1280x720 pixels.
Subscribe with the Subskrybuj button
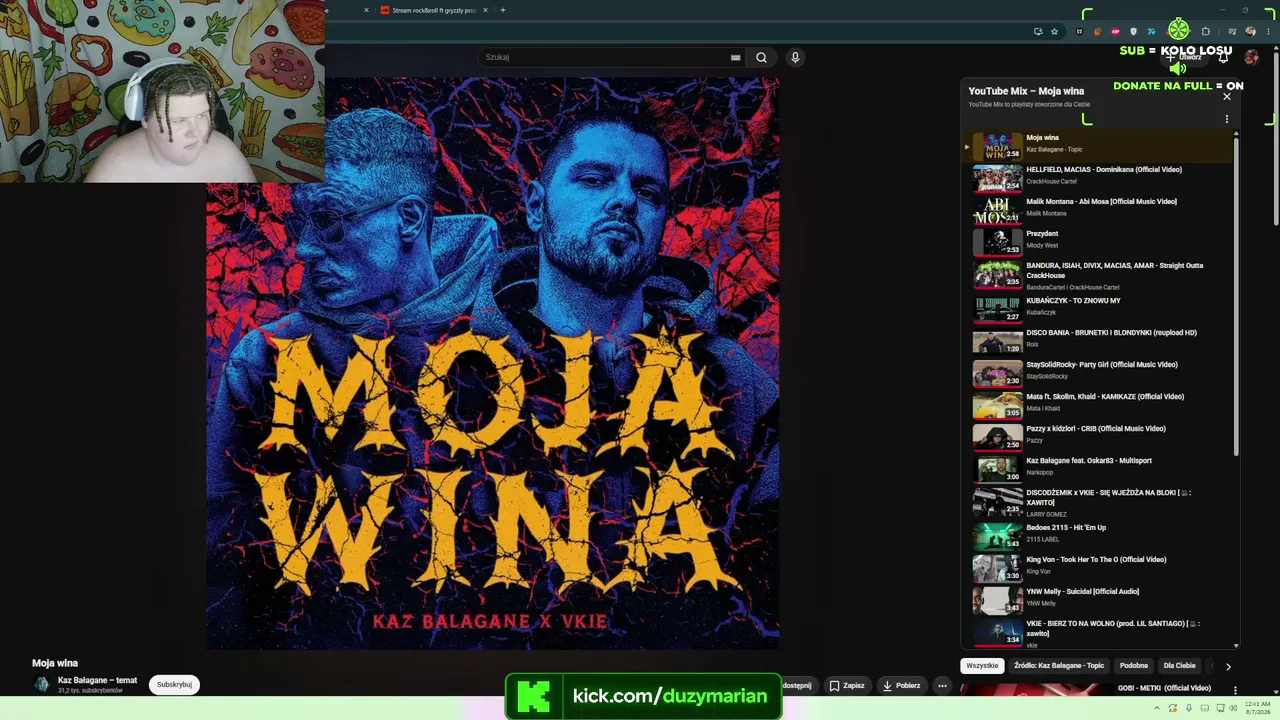[174, 685]
